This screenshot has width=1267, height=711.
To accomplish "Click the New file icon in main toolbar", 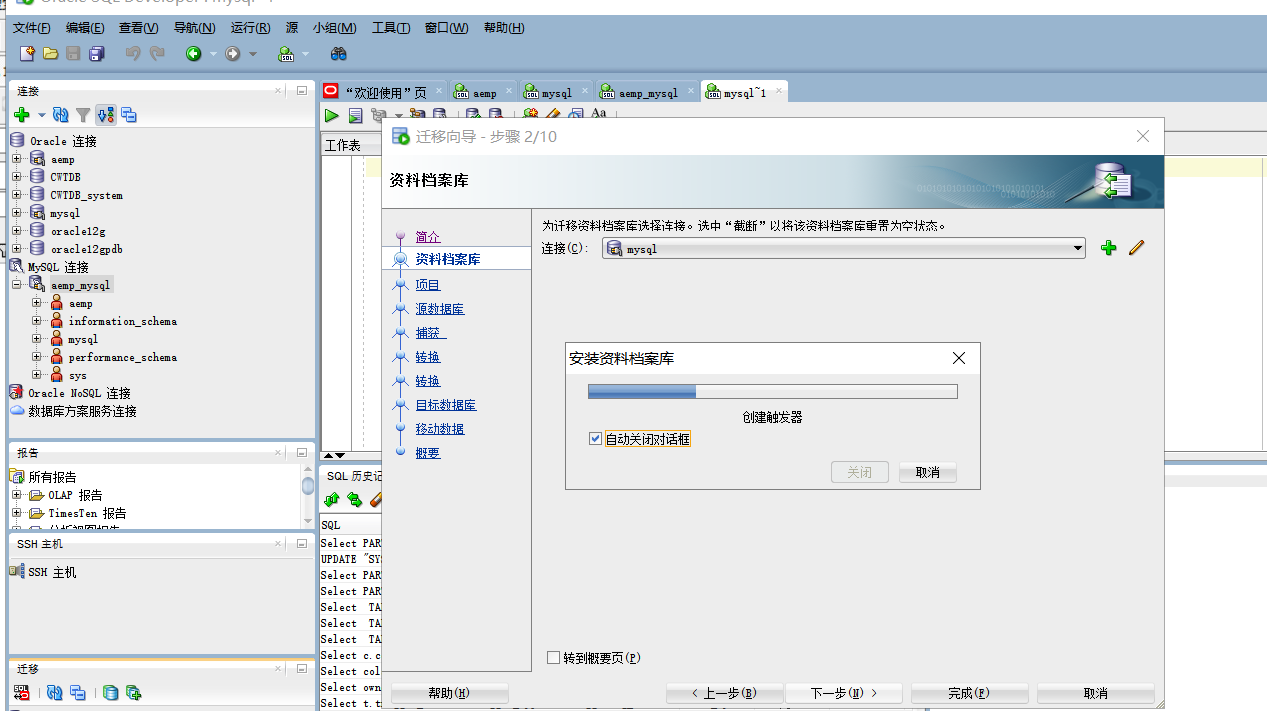I will [x=28, y=53].
